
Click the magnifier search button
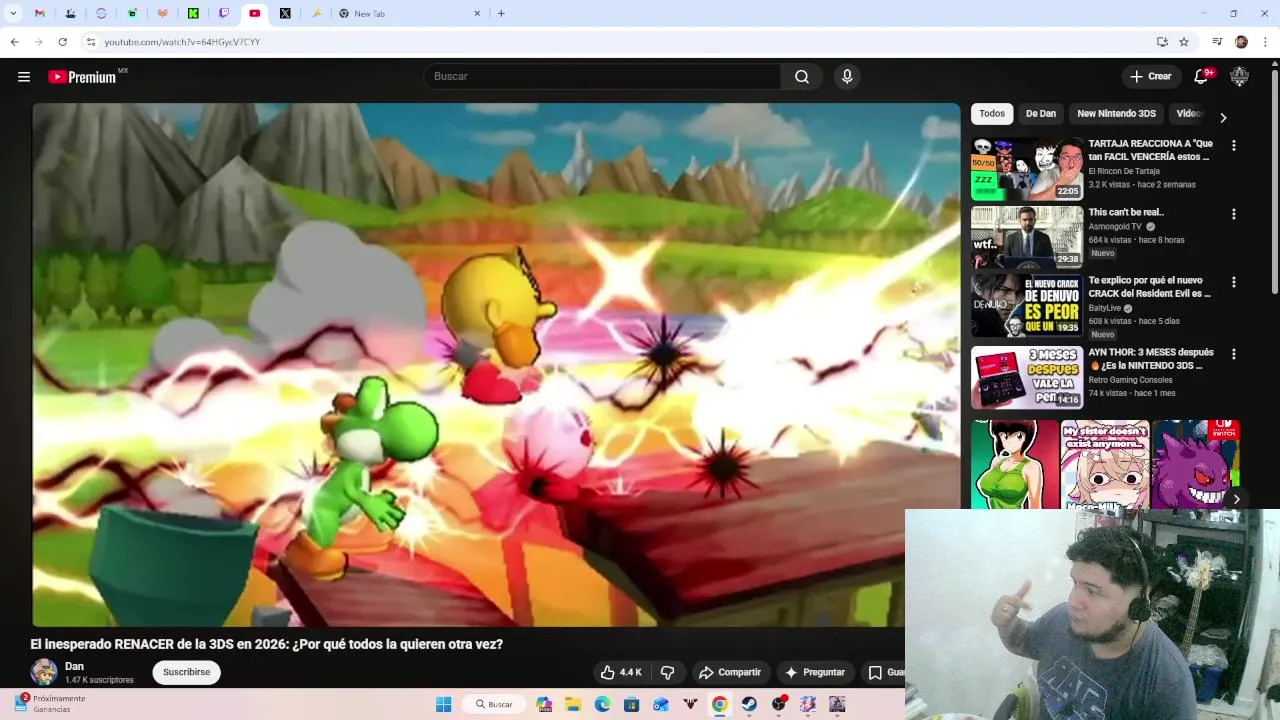point(802,77)
